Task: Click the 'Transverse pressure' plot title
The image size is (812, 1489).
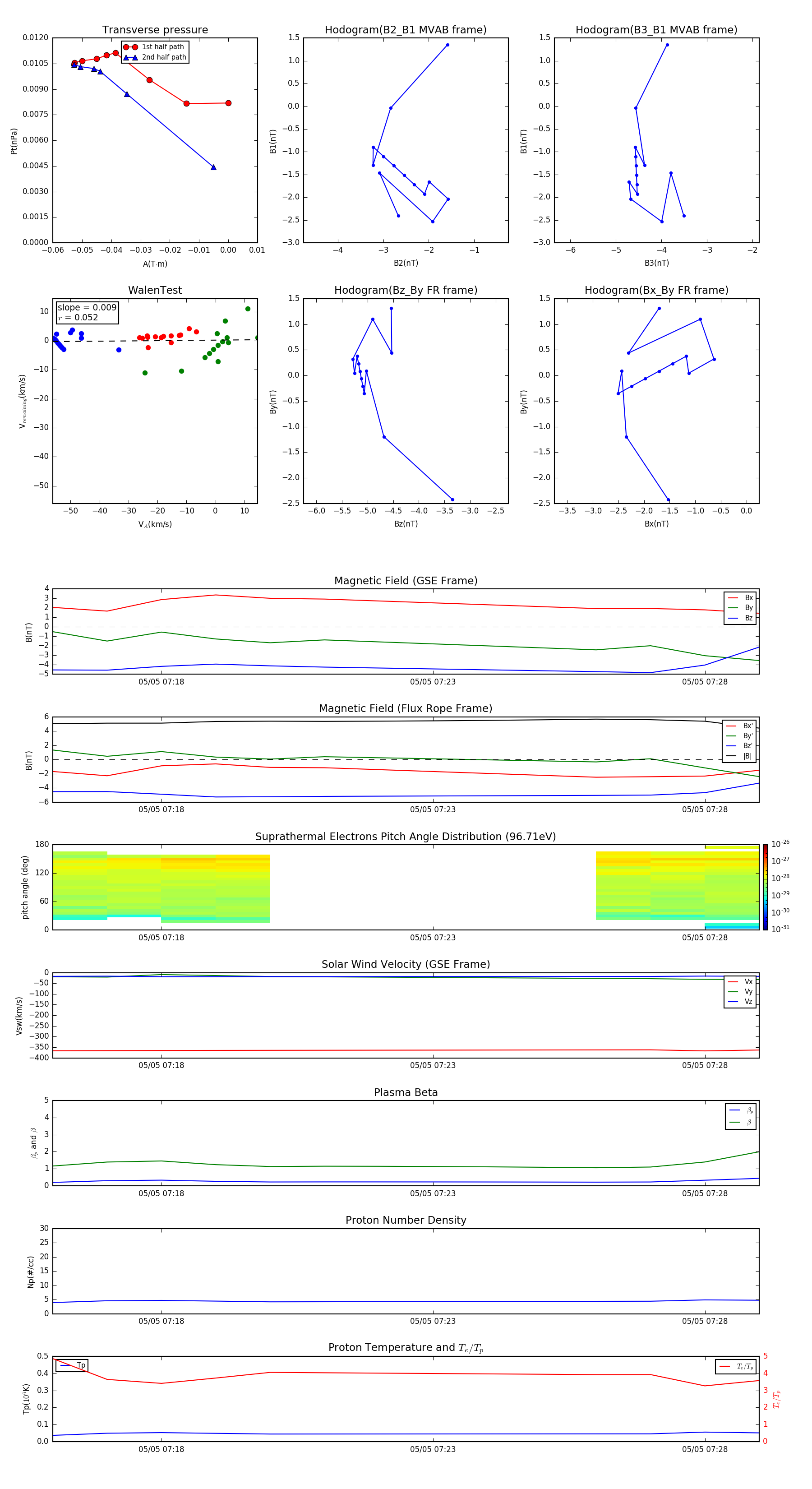Action: click(155, 29)
